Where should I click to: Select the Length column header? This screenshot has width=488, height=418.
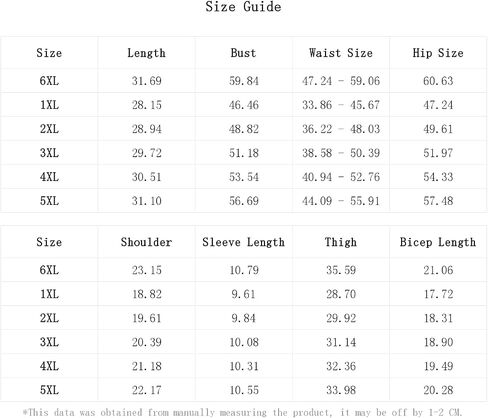click(146, 53)
